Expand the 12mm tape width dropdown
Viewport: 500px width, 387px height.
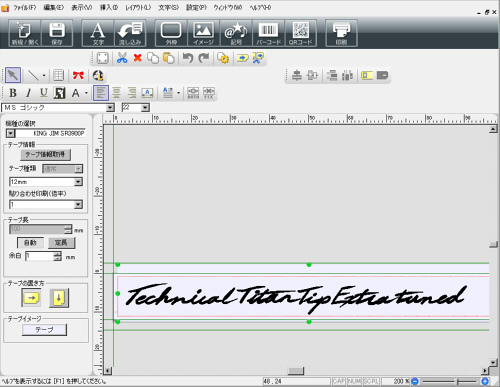(78, 182)
